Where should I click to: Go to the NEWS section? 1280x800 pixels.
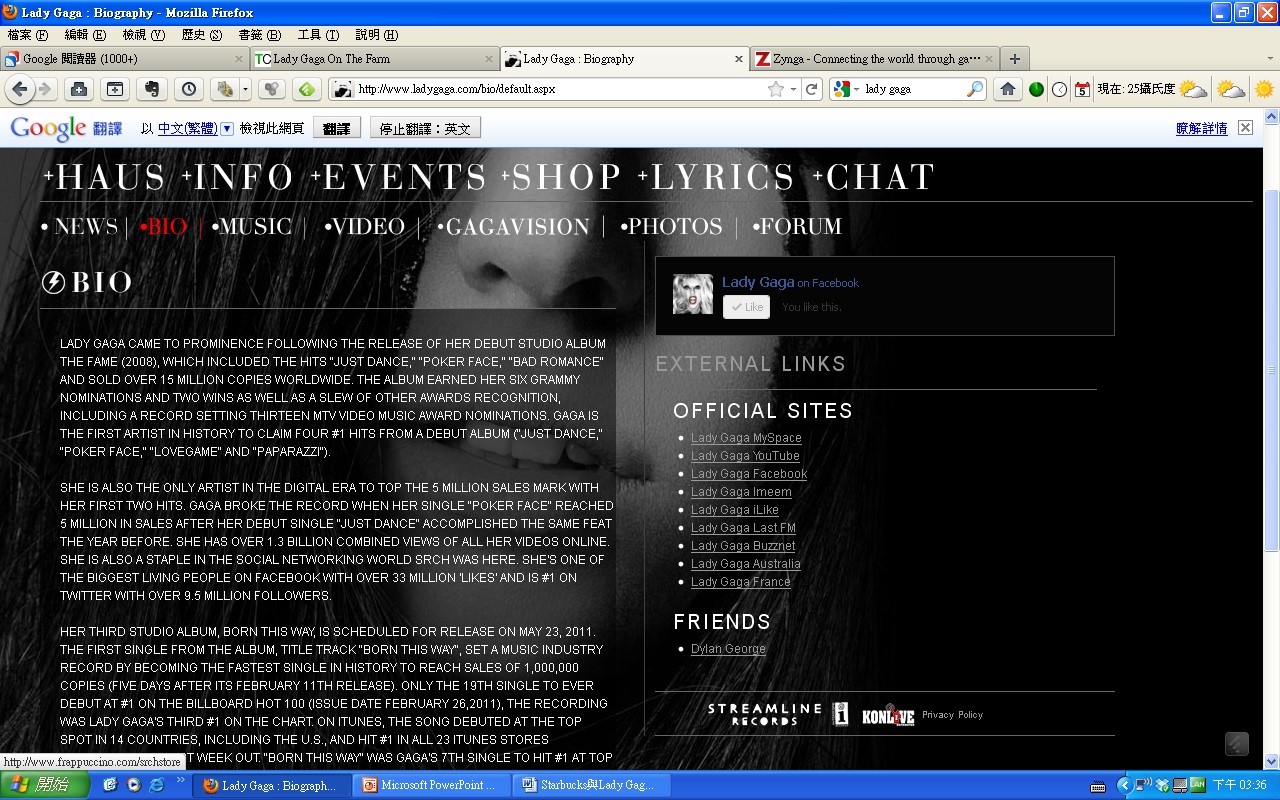[x=80, y=227]
